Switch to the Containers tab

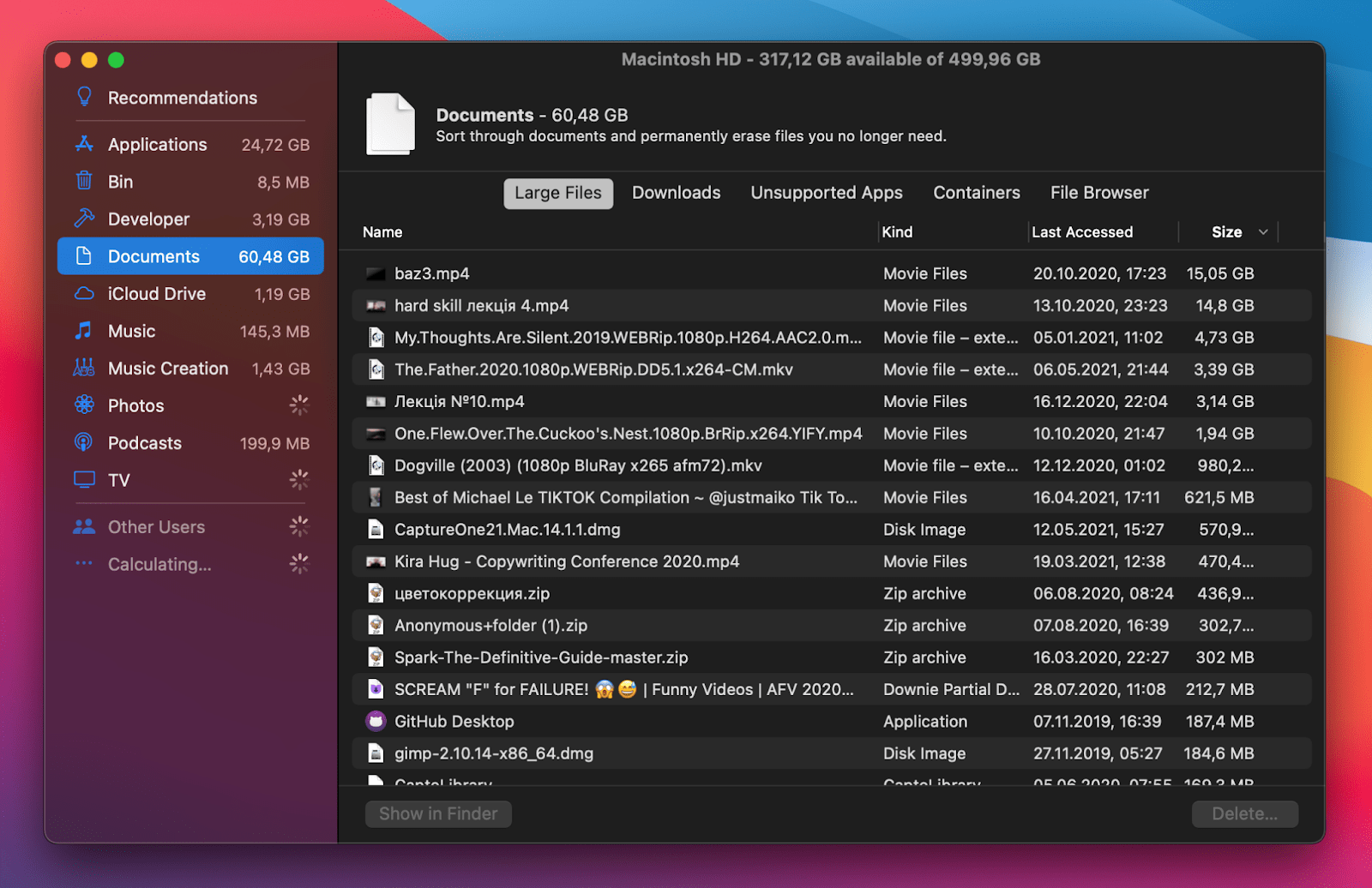(977, 193)
